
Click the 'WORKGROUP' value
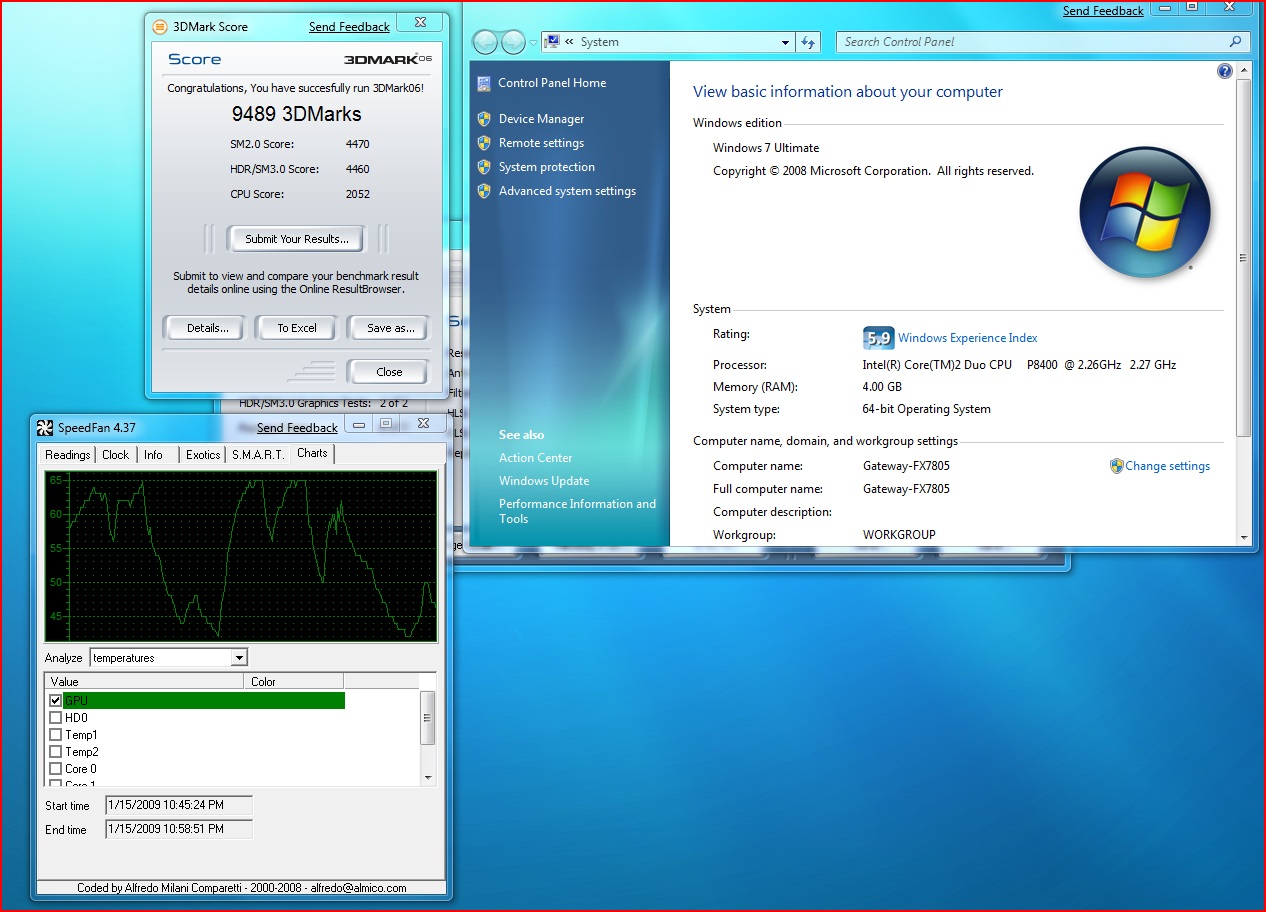pyautogui.click(x=899, y=535)
